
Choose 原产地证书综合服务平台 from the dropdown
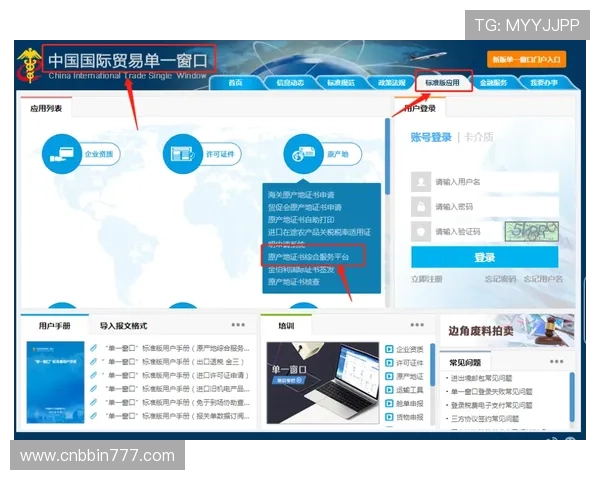pyautogui.click(x=308, y=256)
